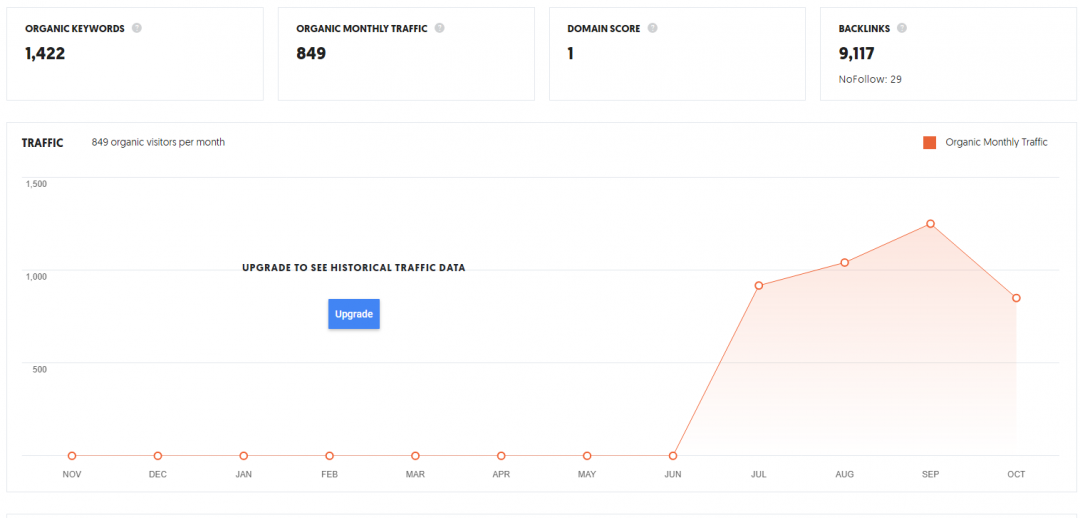
Task: Click the 9,117 backlinks value
Action: click(x=856, y=54)
